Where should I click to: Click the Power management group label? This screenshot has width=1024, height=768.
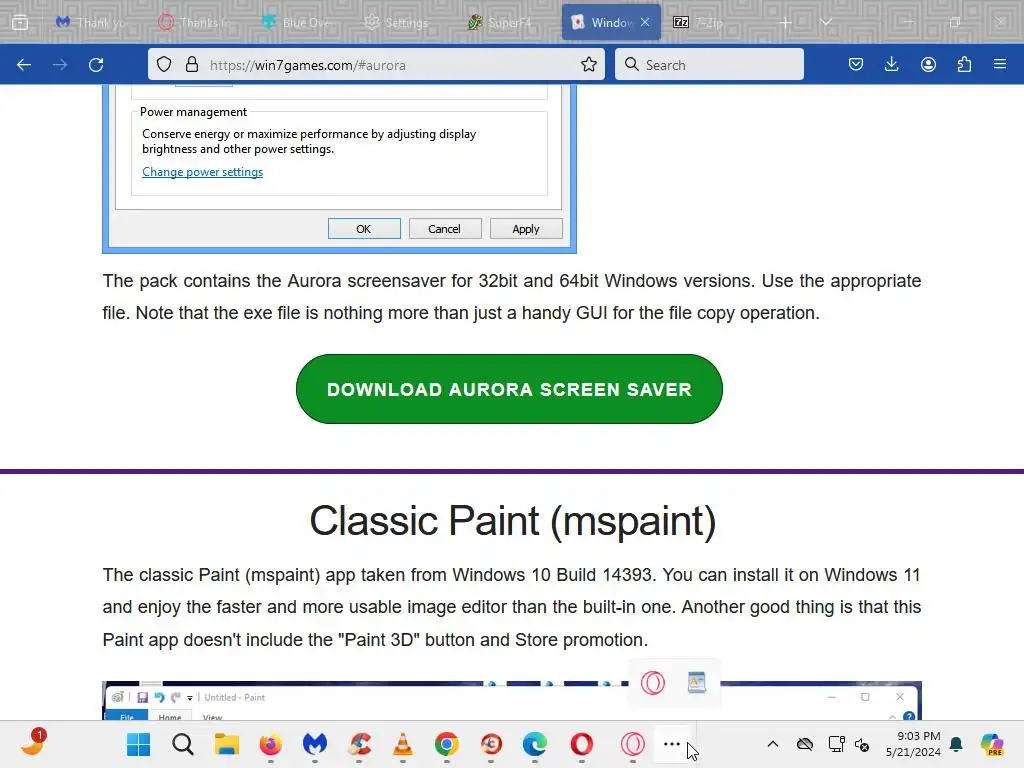(x=193, y=112)
